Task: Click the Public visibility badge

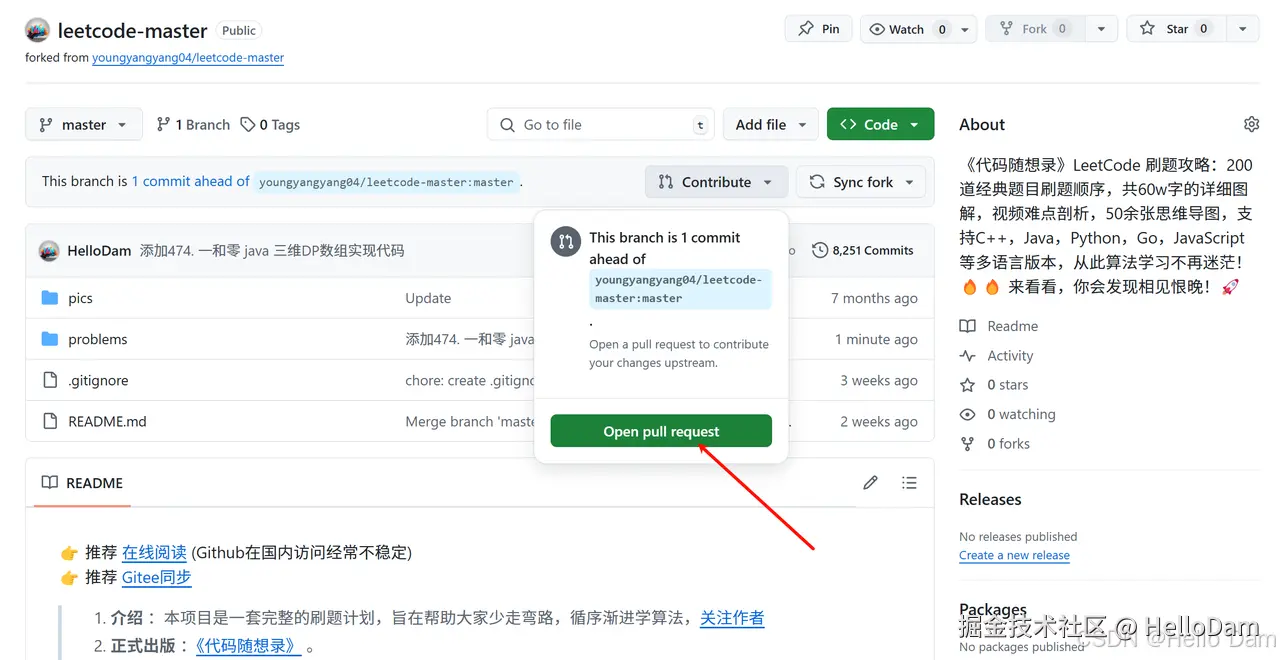Action: 239,31
